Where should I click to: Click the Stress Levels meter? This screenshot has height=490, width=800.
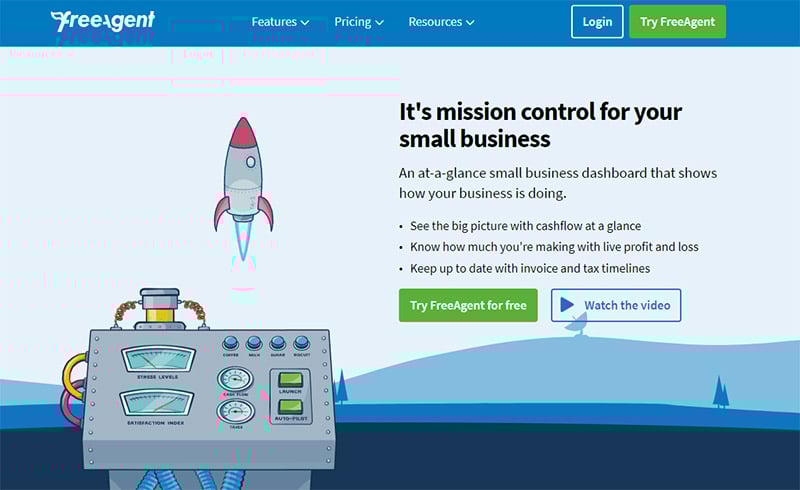point(157,359)
